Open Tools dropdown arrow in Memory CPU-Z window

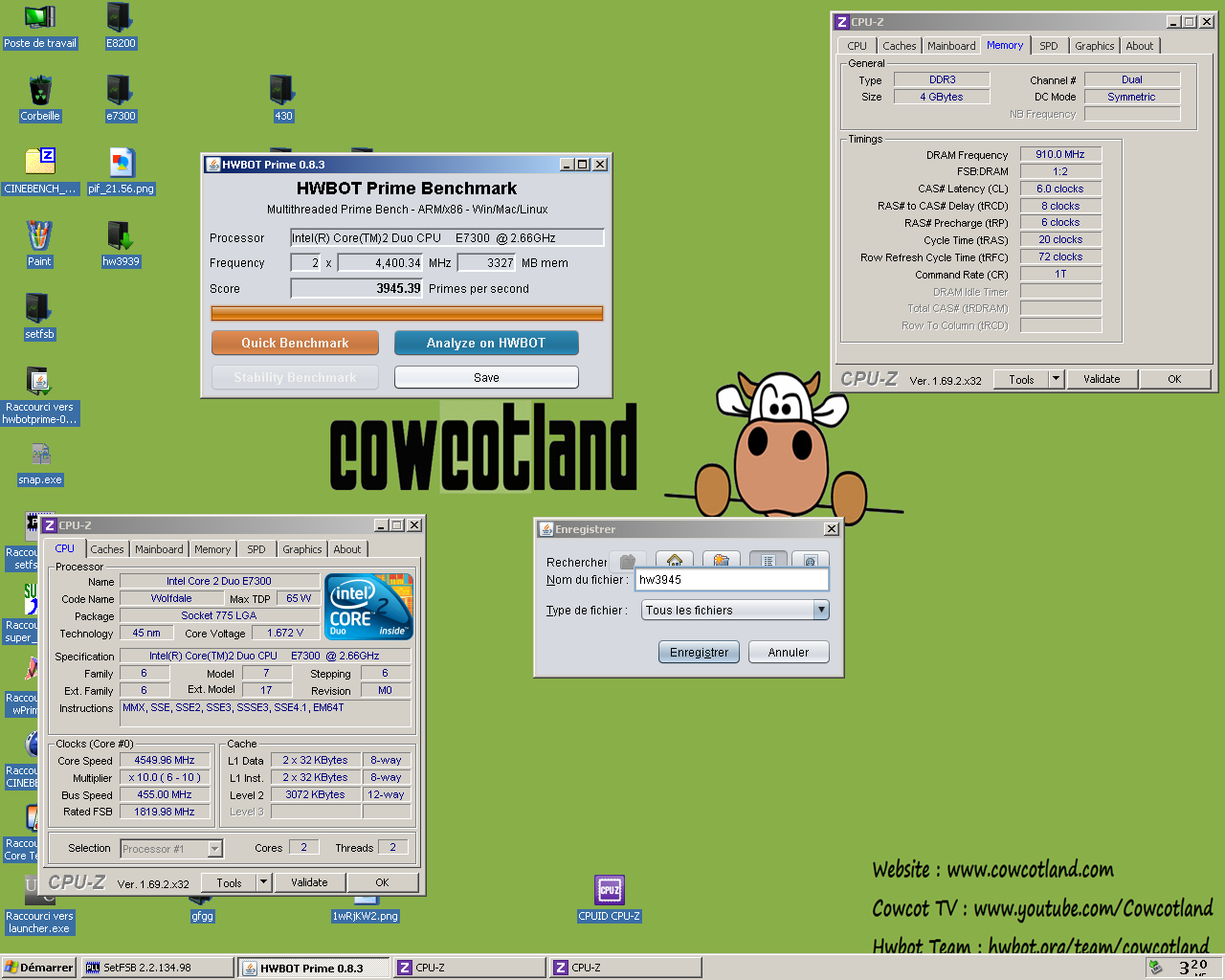(1057, 379)
